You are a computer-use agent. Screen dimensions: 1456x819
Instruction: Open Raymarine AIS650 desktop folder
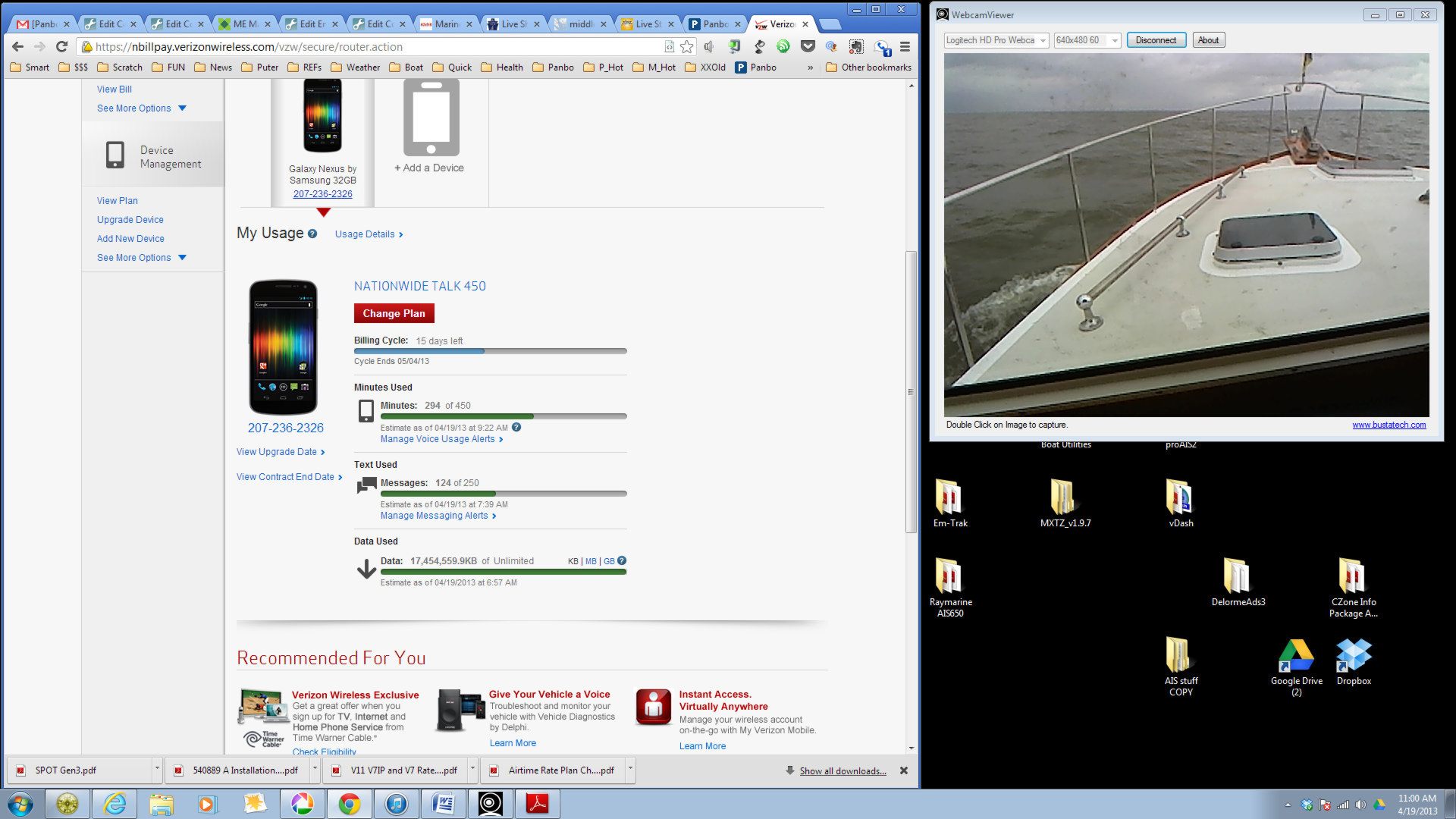coord(950,587)
